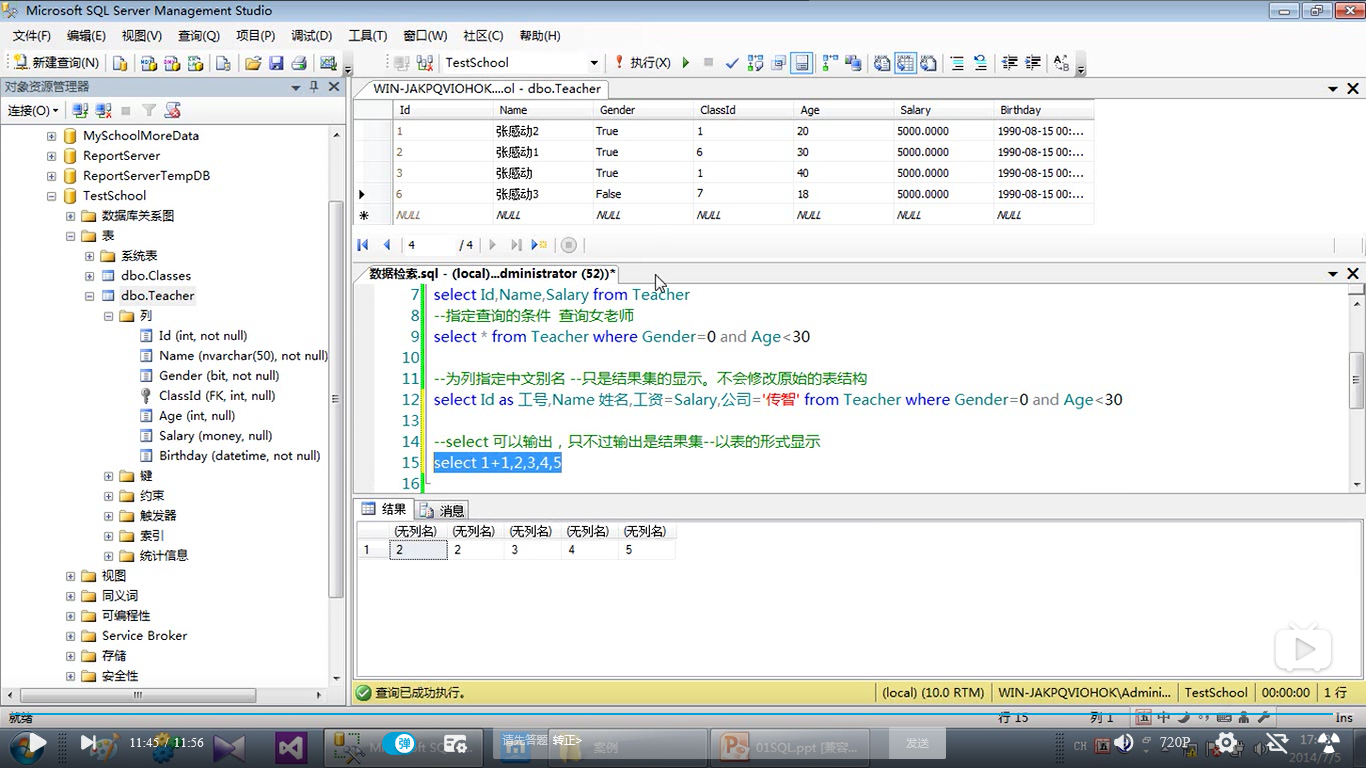Click Move Previous record arrow

point(386,245)
